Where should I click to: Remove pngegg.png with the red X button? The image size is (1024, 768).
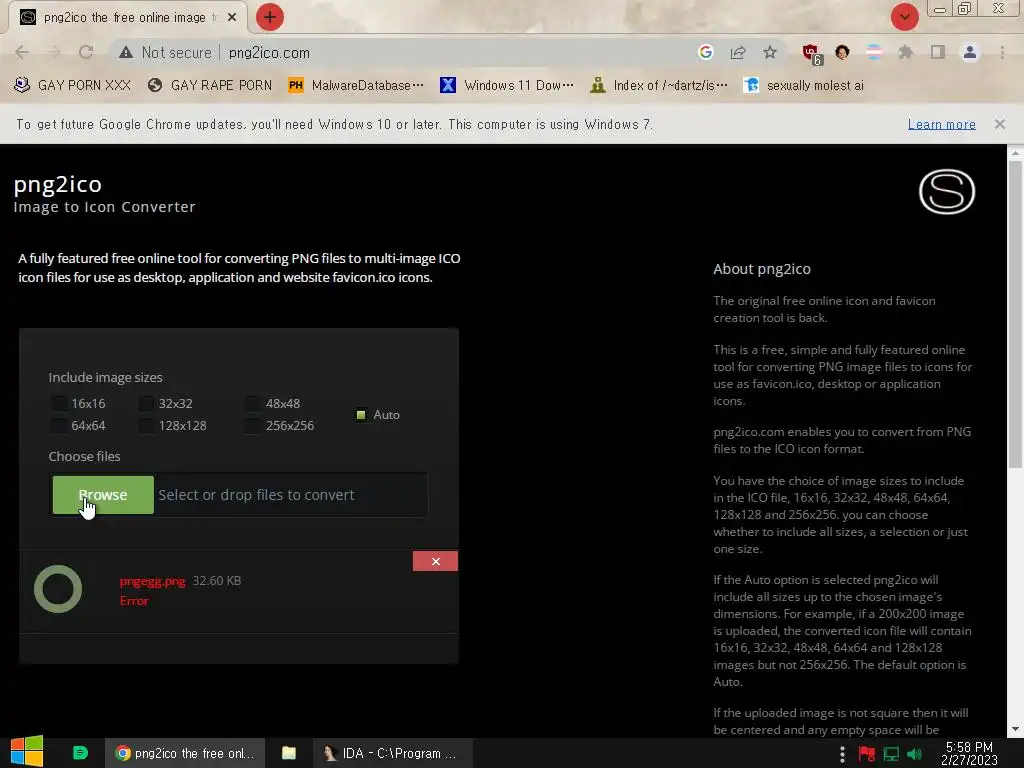click(435, 561)
